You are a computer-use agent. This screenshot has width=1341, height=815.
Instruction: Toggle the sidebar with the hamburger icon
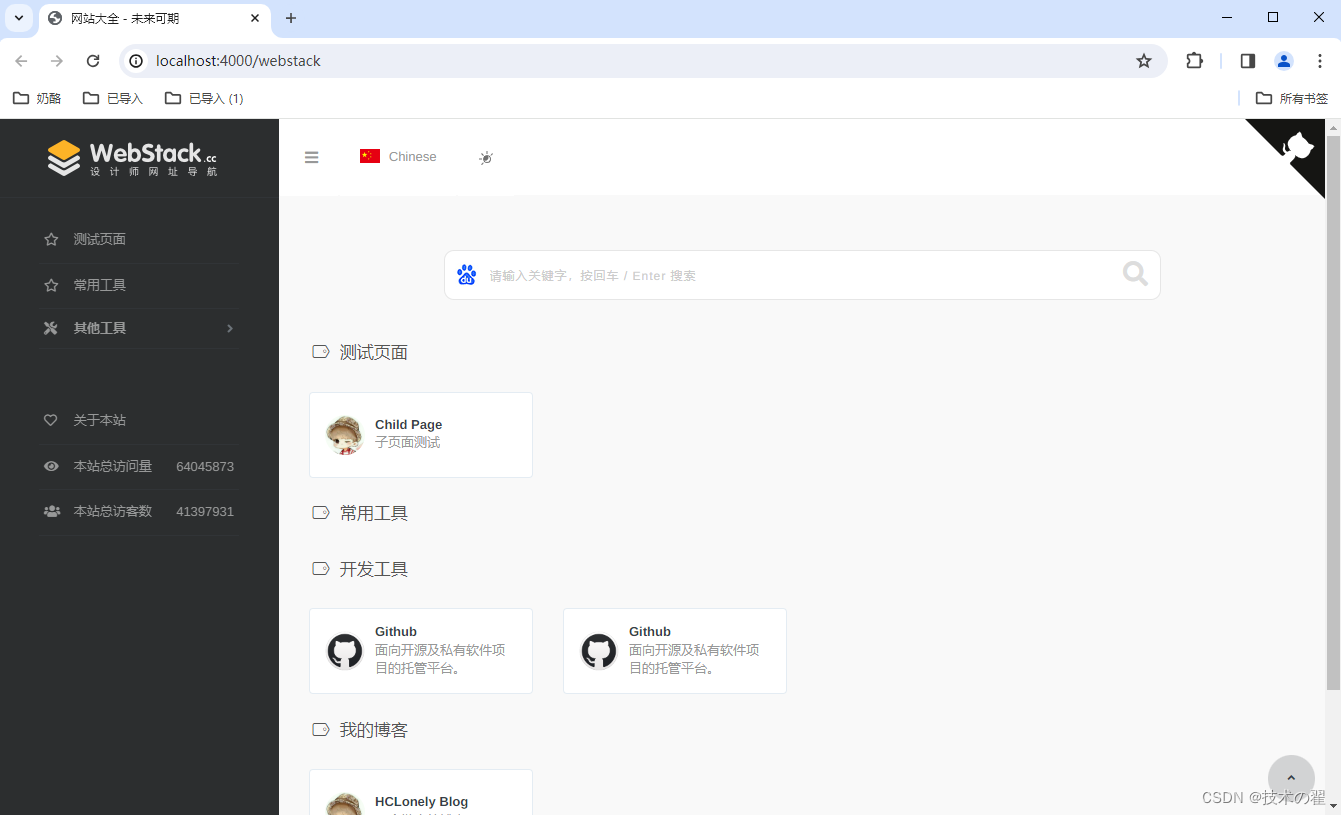point(311,157)
